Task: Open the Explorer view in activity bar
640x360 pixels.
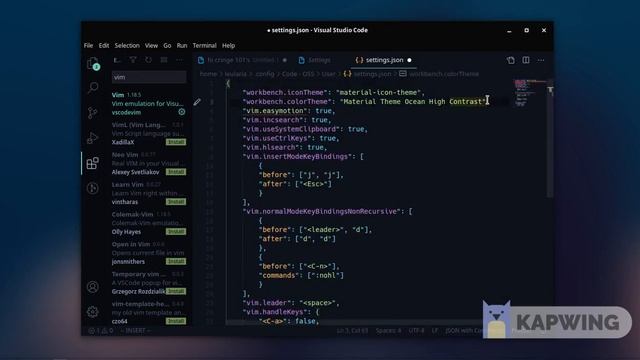Action: point(93,64)
